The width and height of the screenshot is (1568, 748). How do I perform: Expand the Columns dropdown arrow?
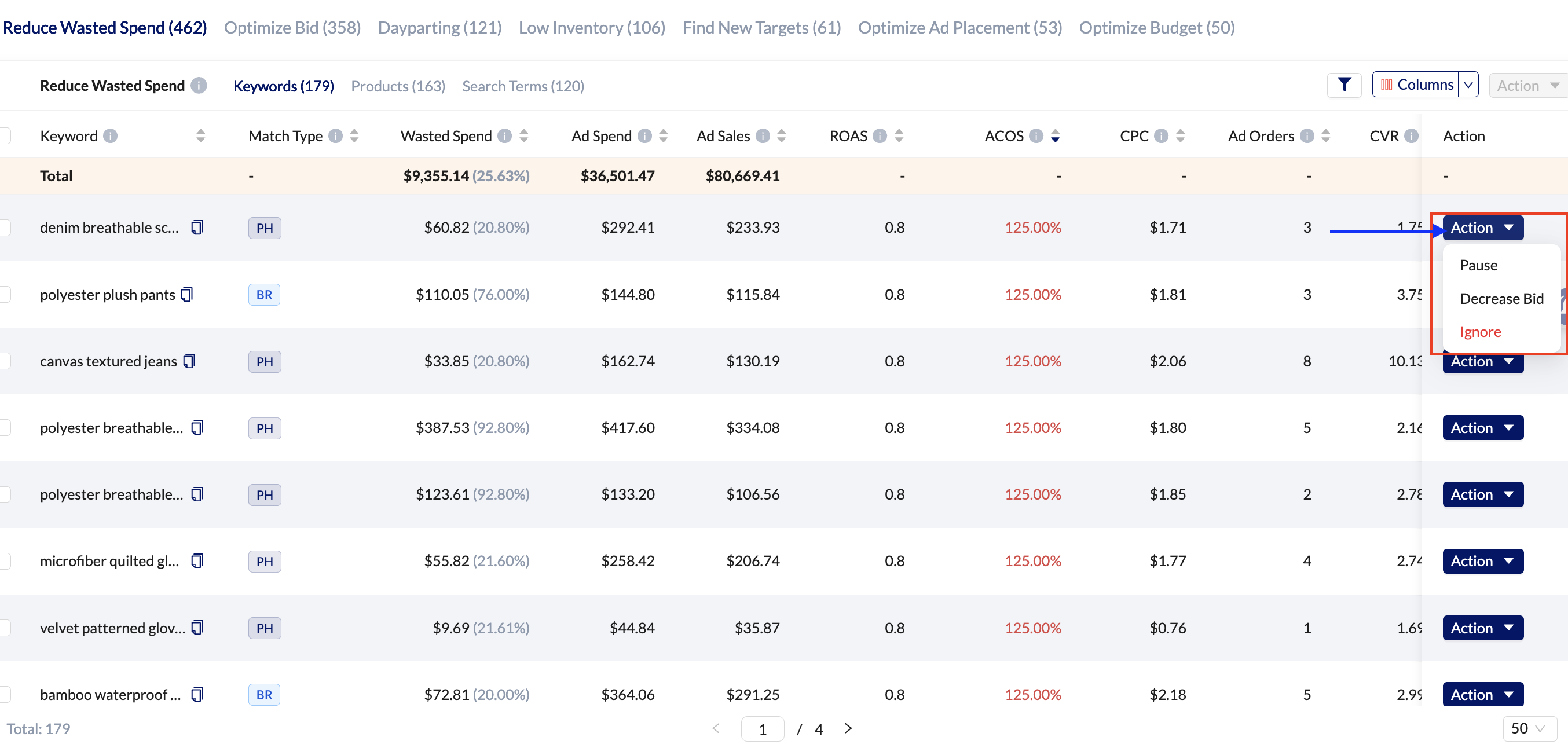tap(1468, 85)
